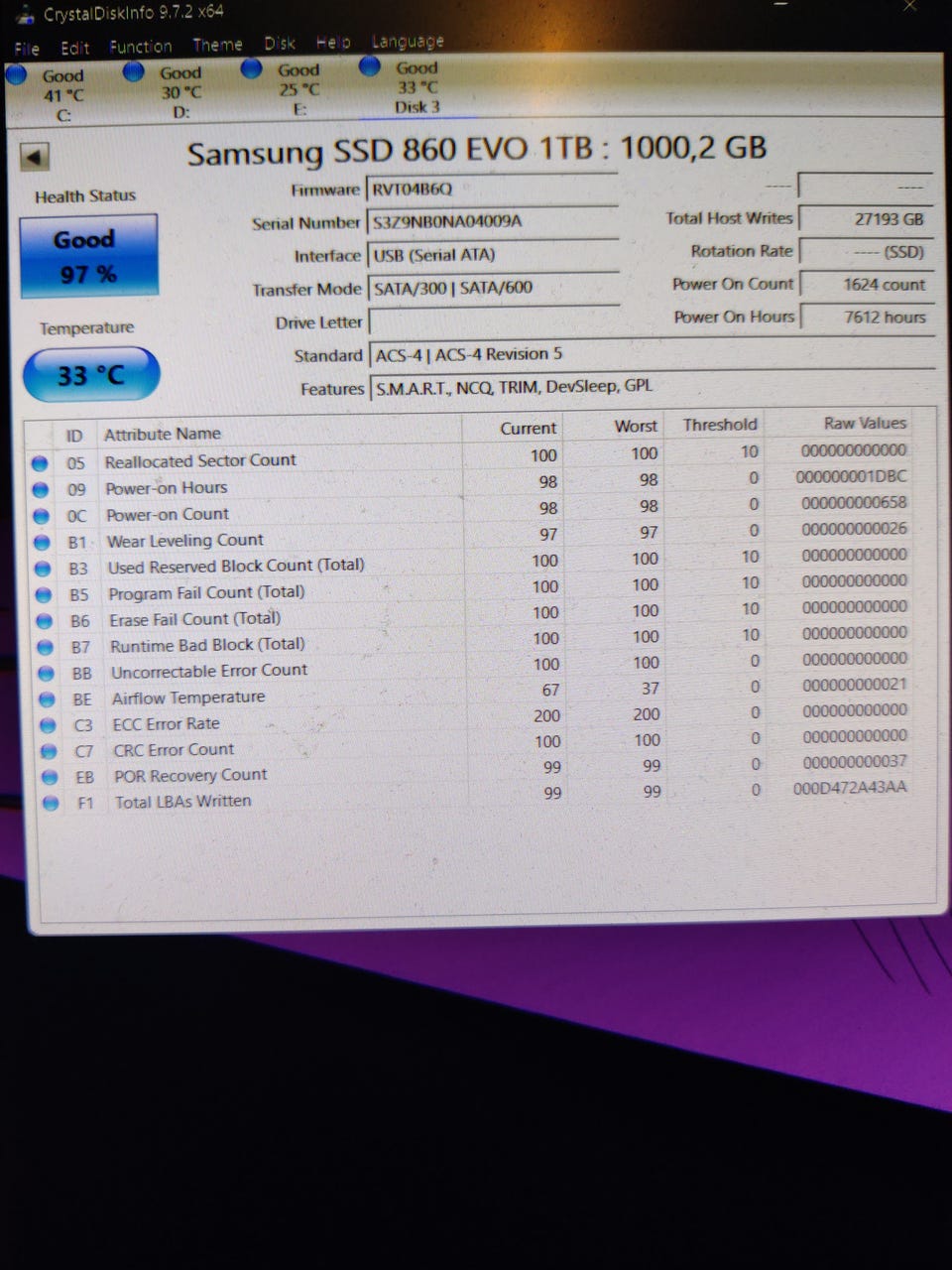Click status dot for Uncorrectable Error Count
The width and height of the screenshot is (952, 1270).
coord(48,674)
